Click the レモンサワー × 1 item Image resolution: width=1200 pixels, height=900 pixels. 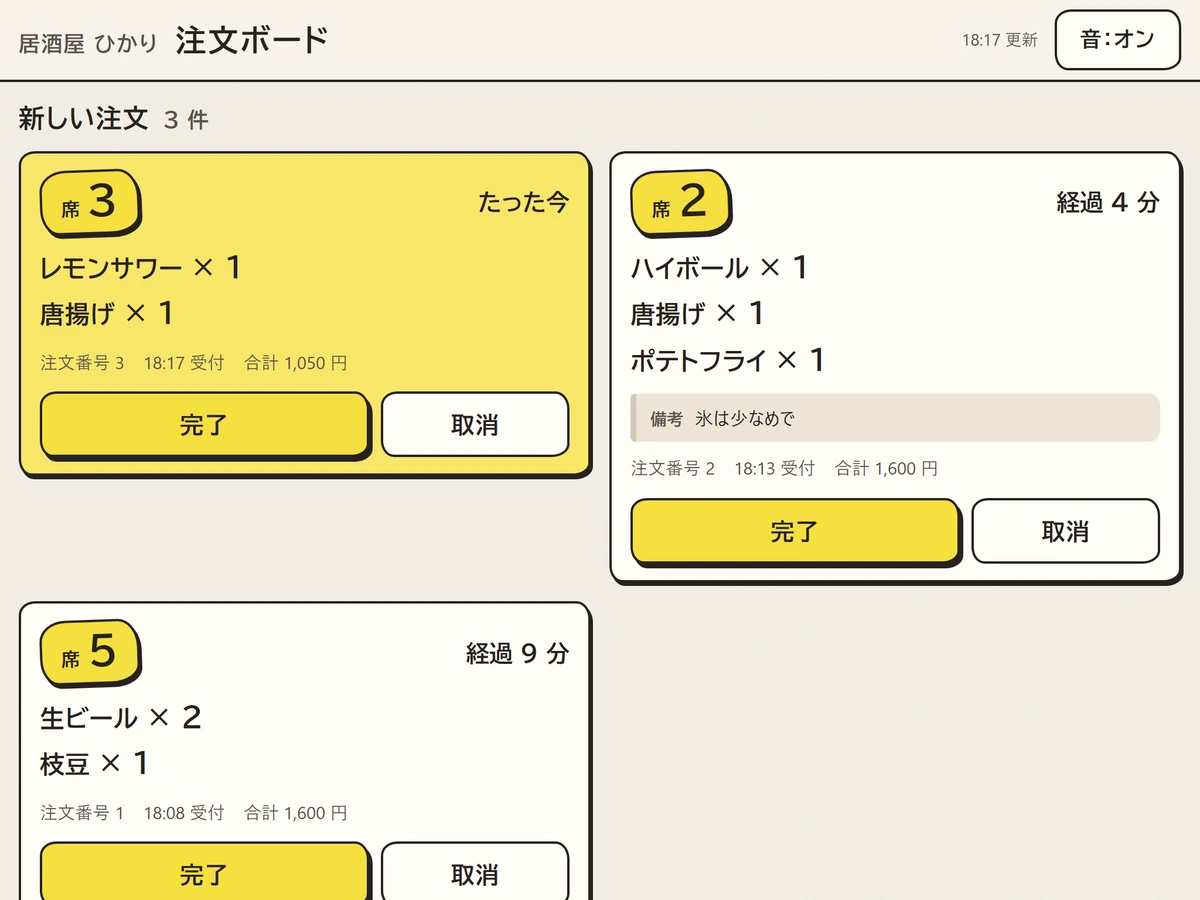point(141,267)
